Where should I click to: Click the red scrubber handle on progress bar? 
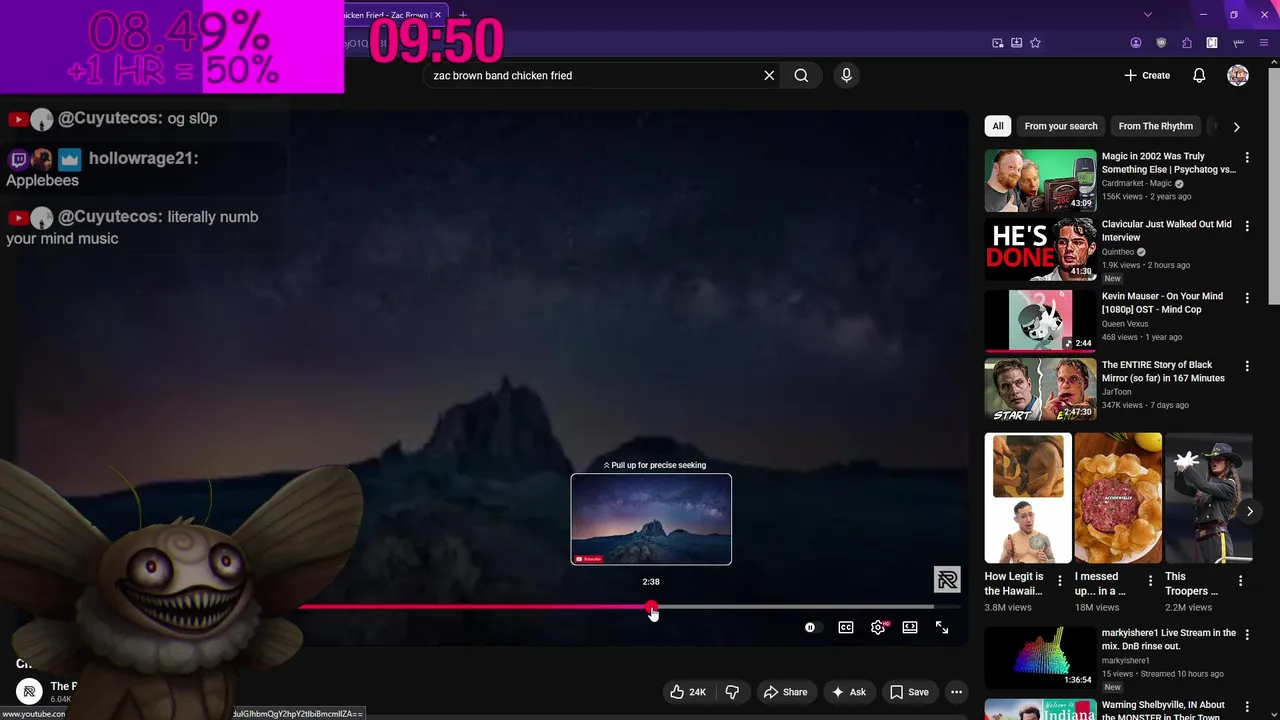point(652,607)
